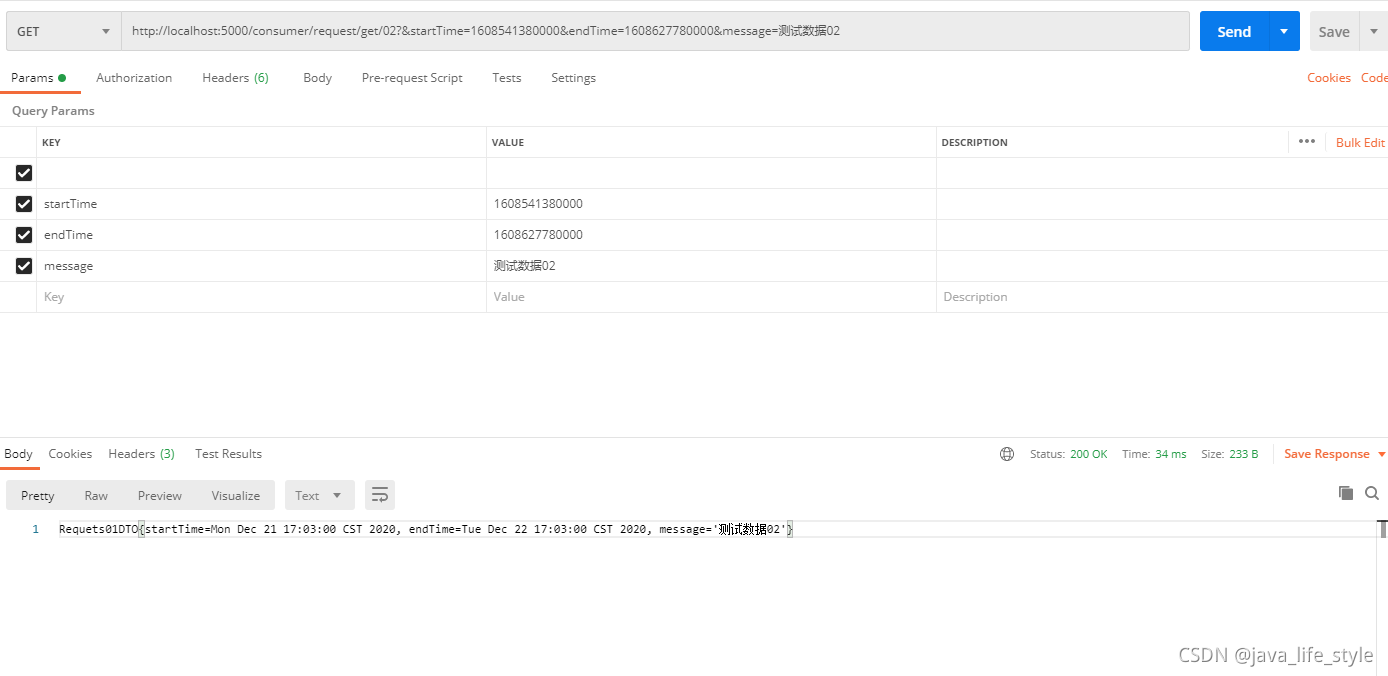1388x676 pixels.
Task: Click the Description placeholder field
Action: pyautogui.click(x=1162, y=297)
